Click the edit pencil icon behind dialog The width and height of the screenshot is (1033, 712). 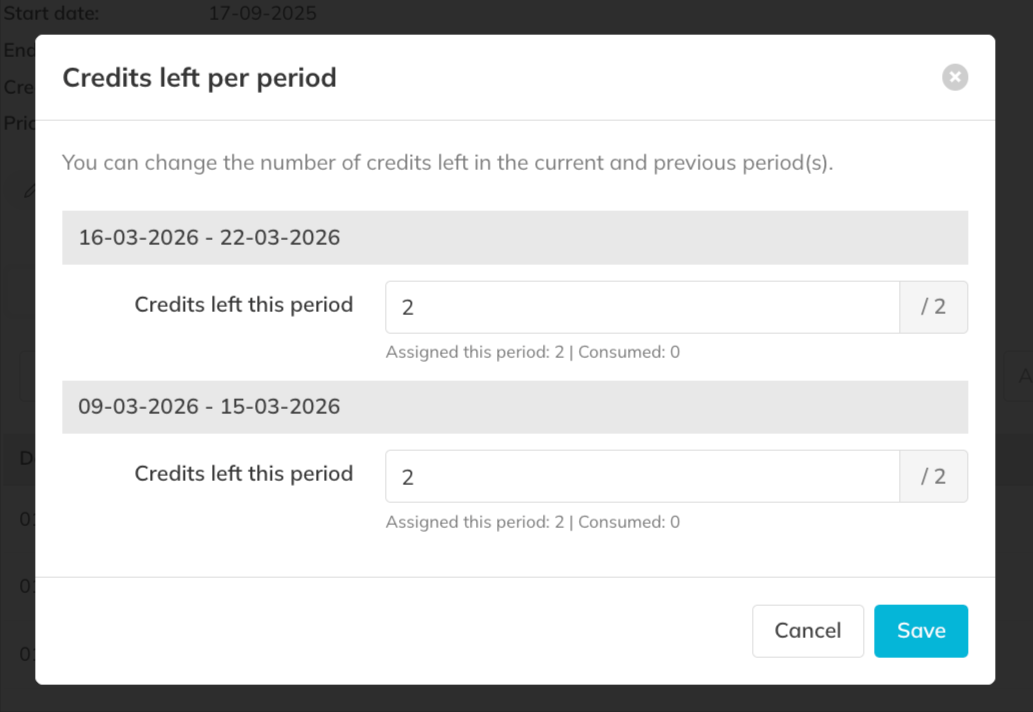click(x=29, y=188)
